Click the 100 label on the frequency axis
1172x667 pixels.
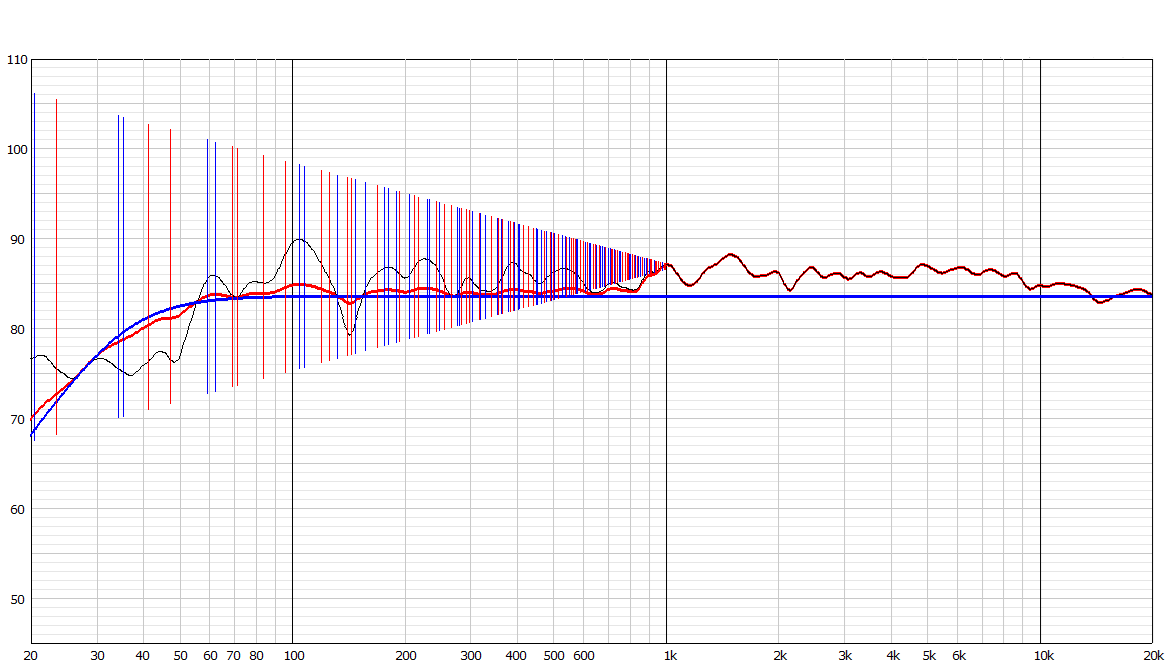tap(294, 656)
